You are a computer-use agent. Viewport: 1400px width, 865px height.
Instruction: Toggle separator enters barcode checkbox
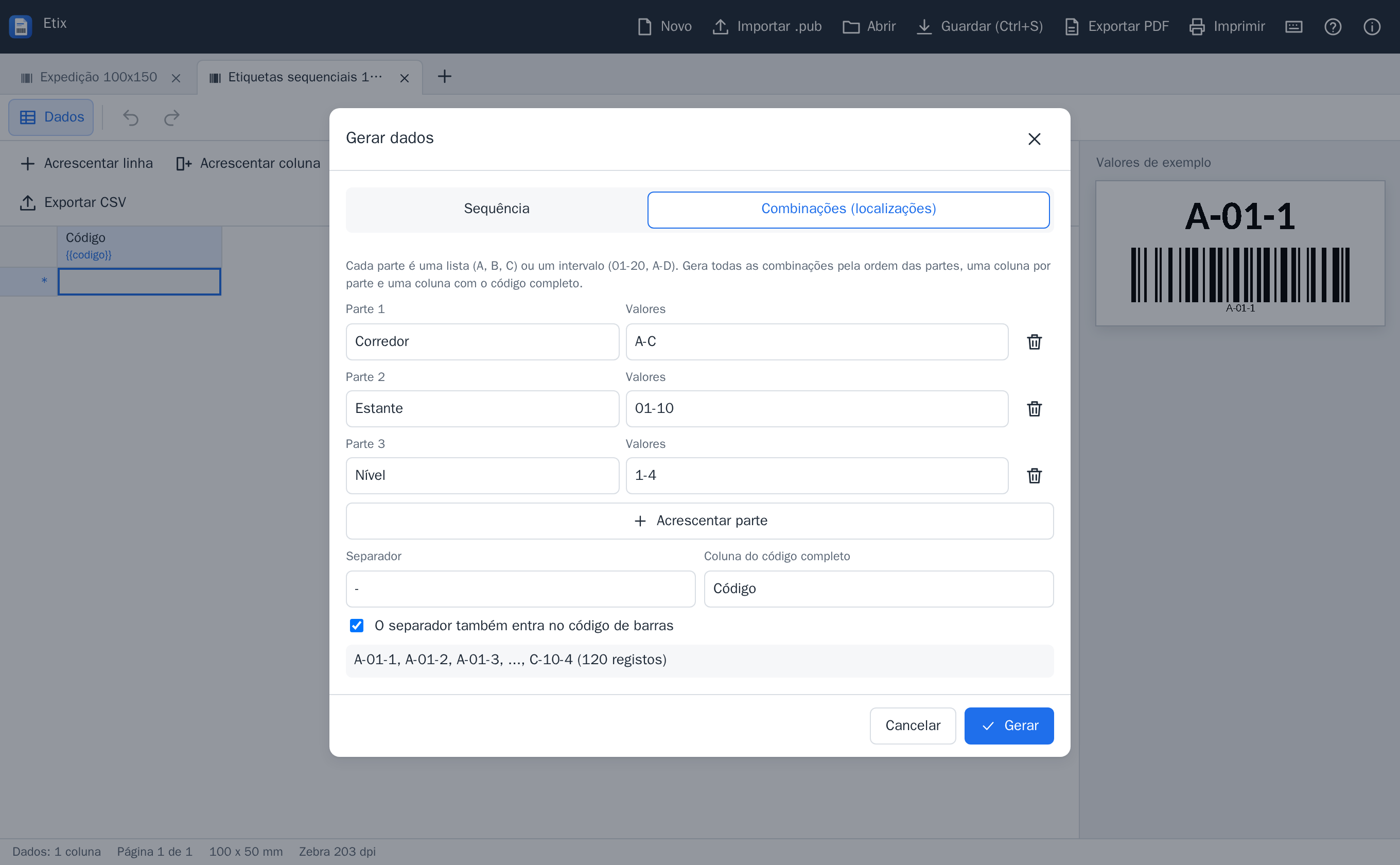click(356, 625)
